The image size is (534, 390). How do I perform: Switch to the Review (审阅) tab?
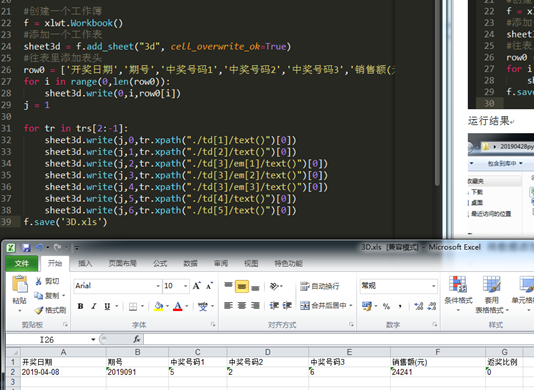[x=221, y=263]
